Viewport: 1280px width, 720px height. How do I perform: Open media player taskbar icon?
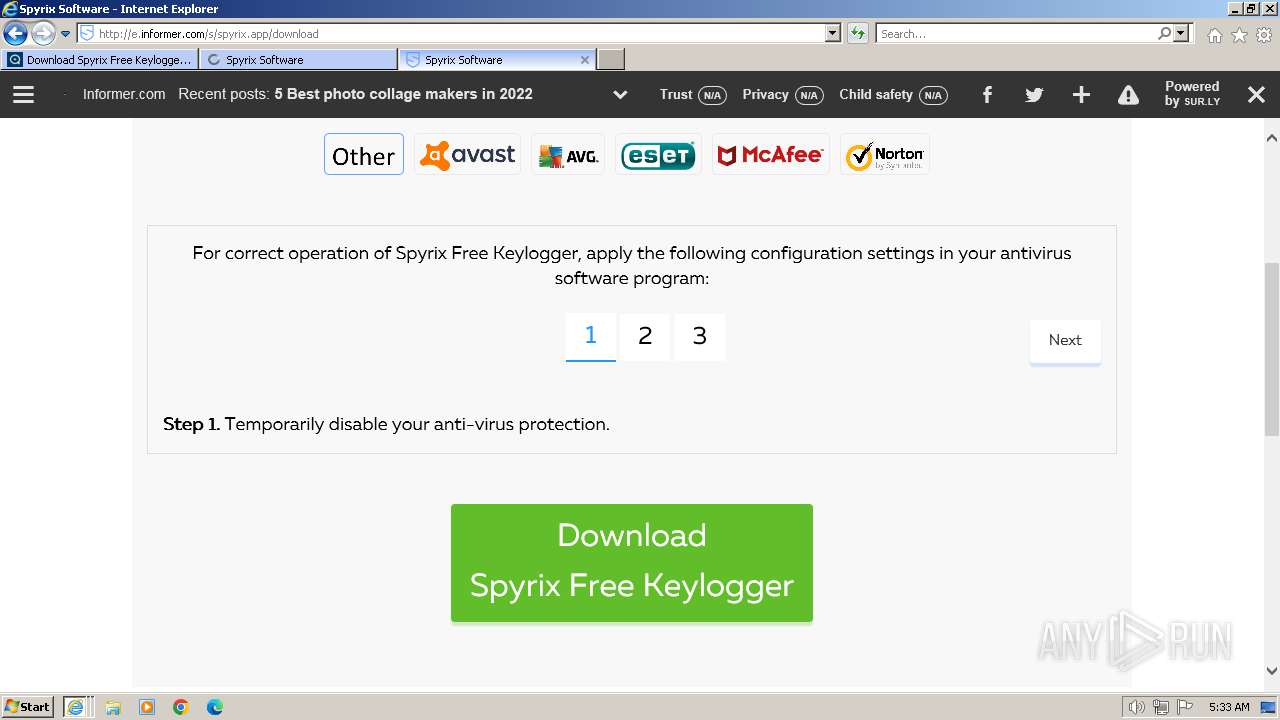point(147,707)
